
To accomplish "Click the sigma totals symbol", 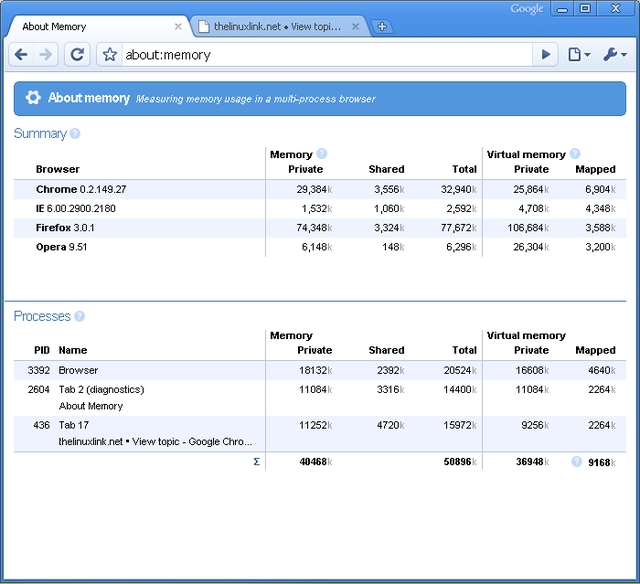I will point(256,462).
